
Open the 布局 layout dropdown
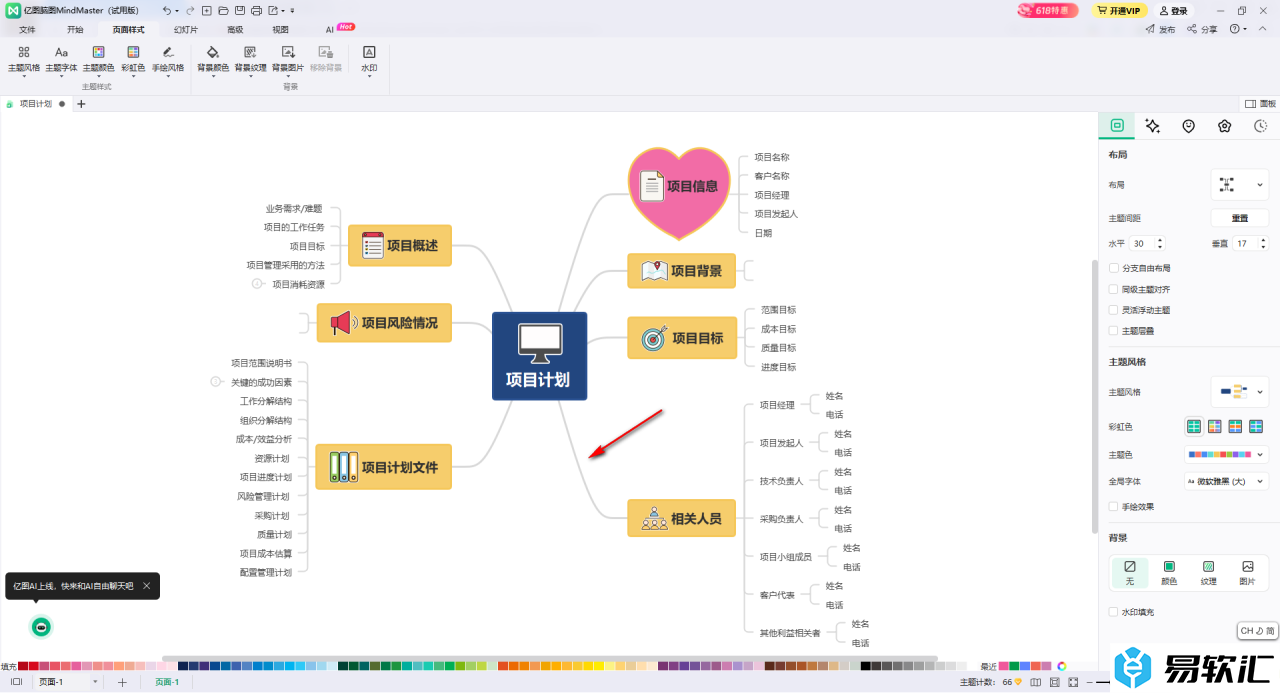point(1239,185)
